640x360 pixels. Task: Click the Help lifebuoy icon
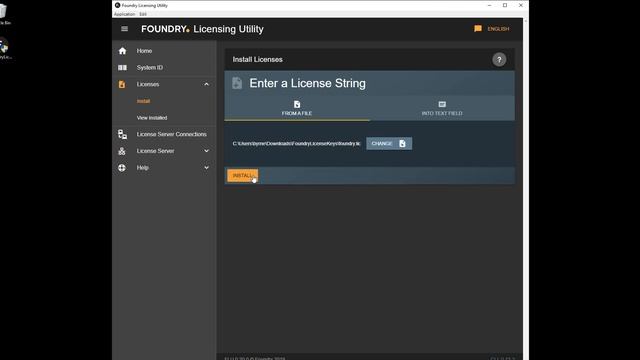coord(122,168)
